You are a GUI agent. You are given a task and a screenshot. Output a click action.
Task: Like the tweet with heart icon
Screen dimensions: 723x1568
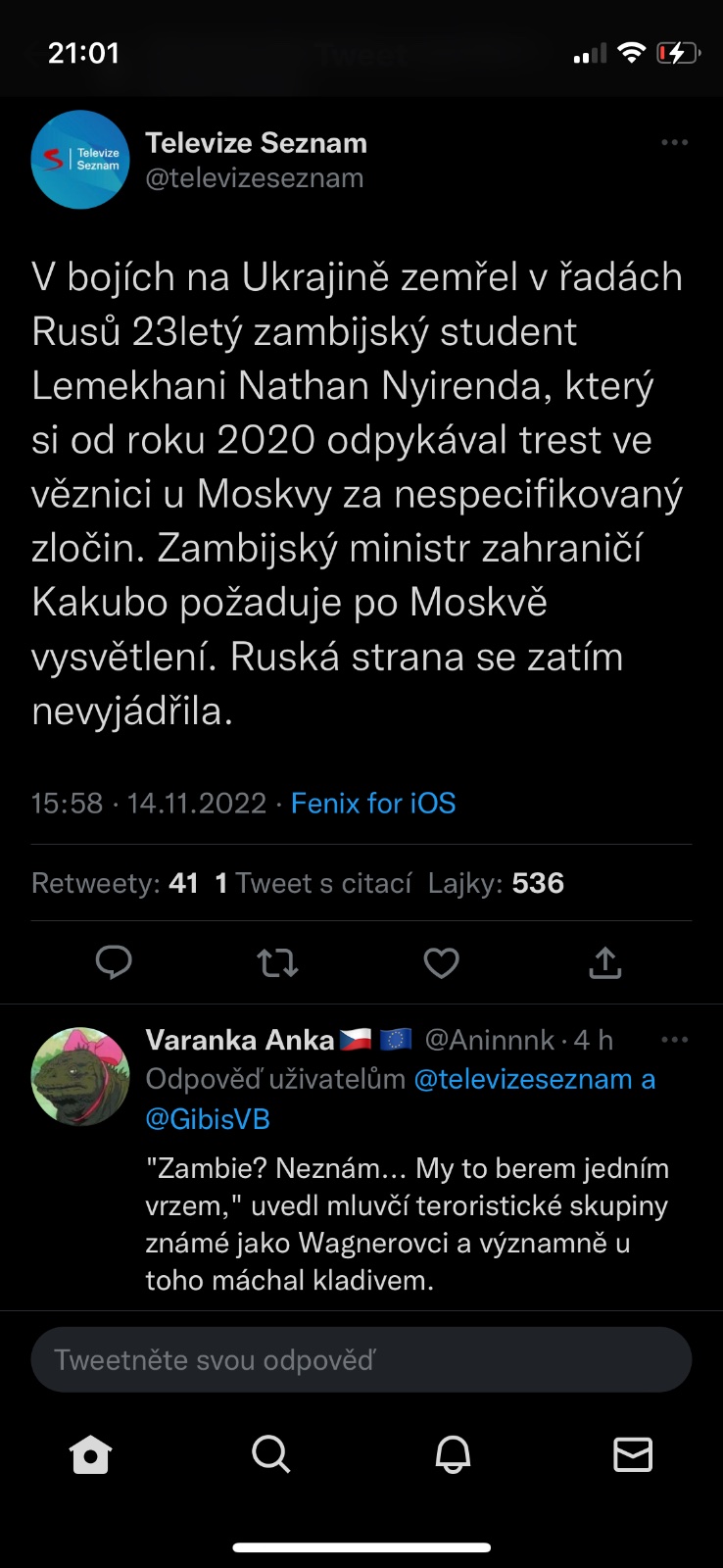441,963
